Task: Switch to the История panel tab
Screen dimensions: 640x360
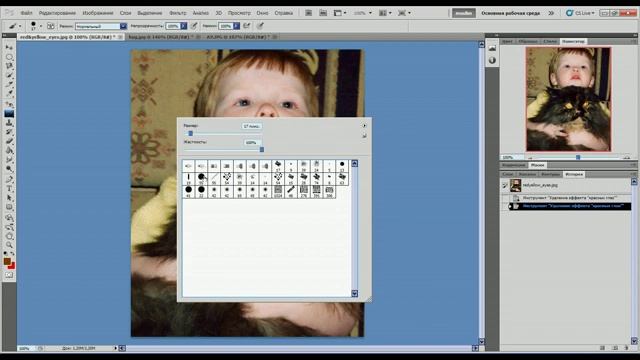Action: [574, 174]
